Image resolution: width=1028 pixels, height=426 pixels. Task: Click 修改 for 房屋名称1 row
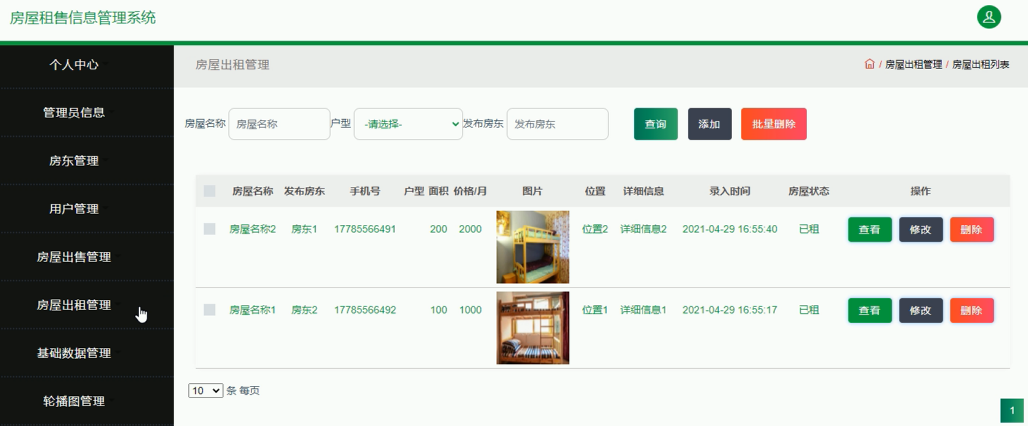tap(920, 311)
